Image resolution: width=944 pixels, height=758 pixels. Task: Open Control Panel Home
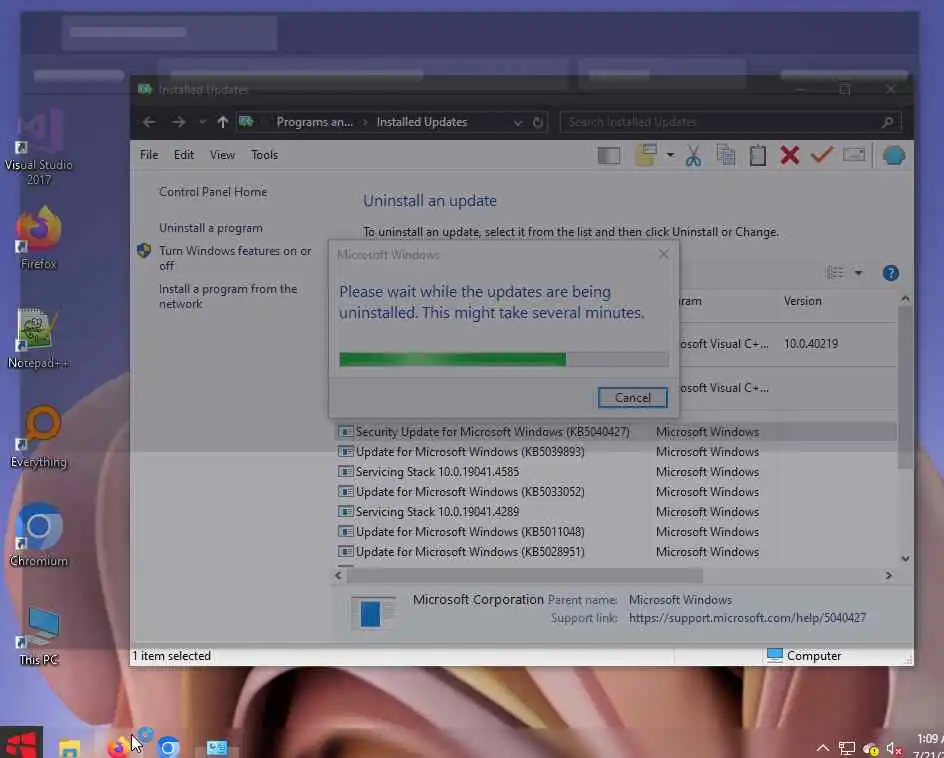click(213, 191)
